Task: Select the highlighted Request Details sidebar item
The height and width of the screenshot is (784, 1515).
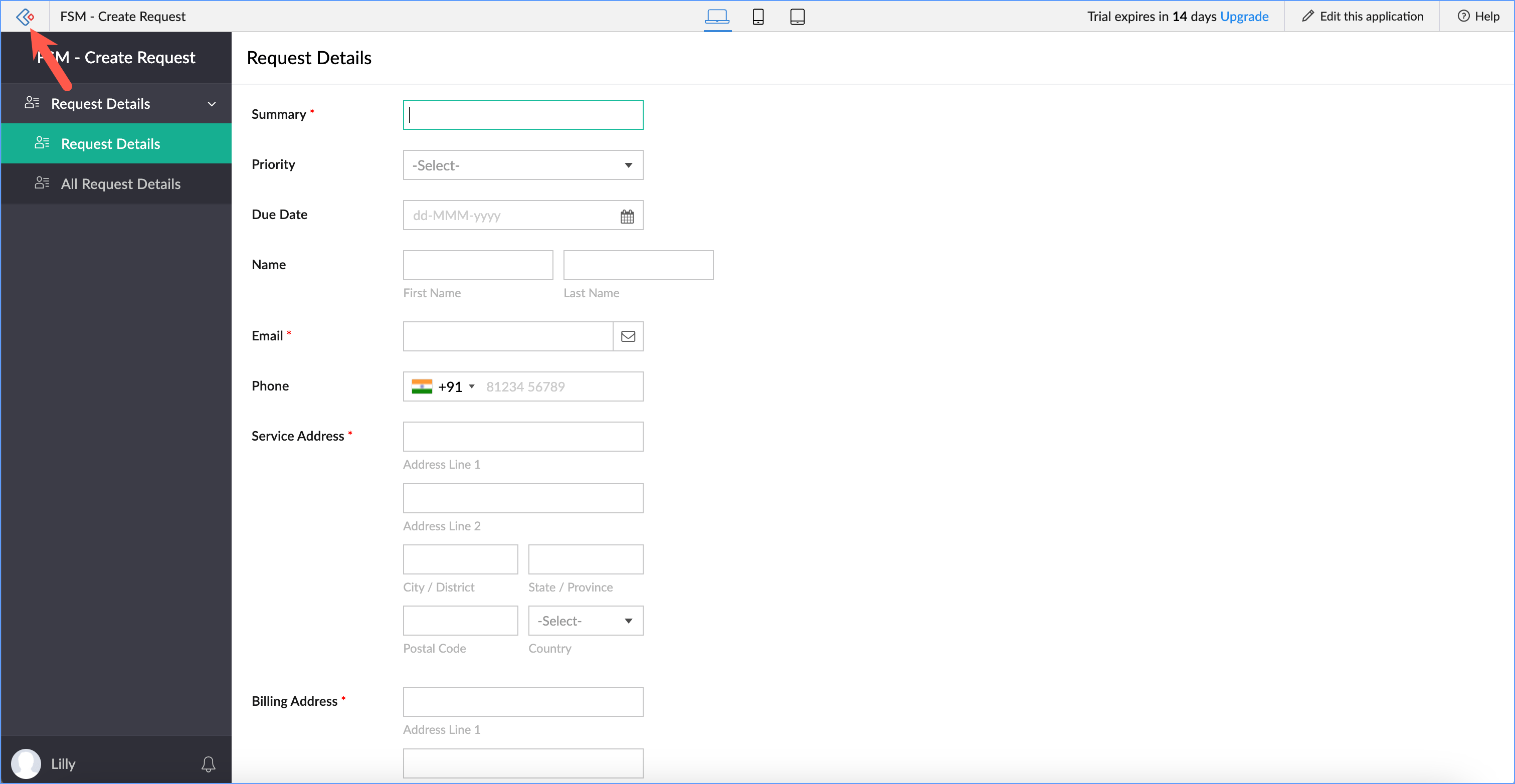Action: coord(110,144)
